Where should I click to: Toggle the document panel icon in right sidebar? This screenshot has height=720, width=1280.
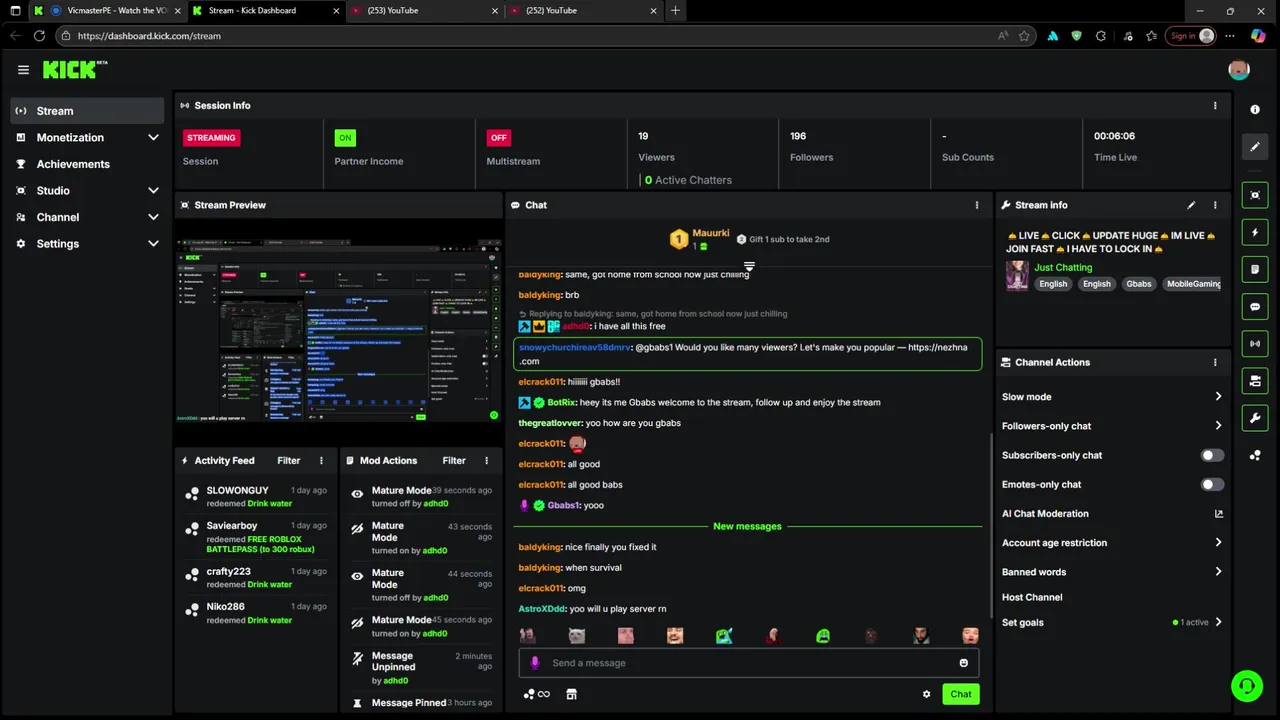pyautogui.click(x=1255, y=269)
